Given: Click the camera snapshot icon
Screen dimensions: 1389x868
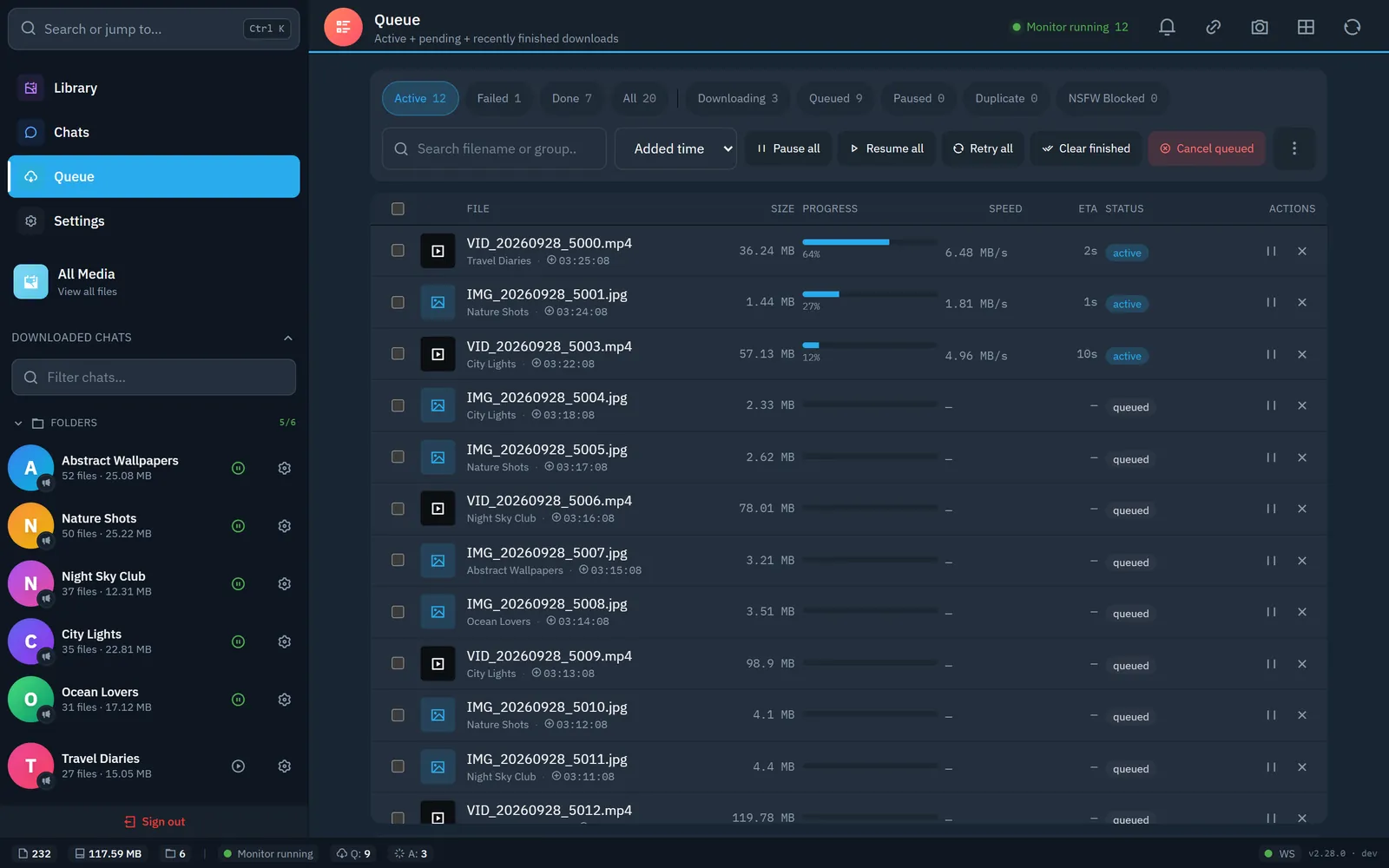Looking at the screenshot, I should coord(1260,27).
